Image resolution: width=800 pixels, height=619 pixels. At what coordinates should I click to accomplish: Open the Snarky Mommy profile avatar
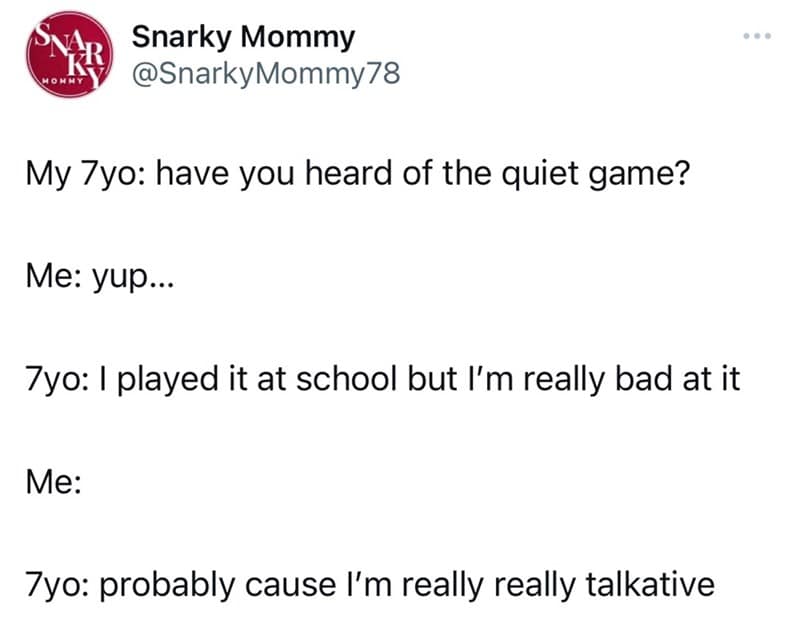pos(69,56)
